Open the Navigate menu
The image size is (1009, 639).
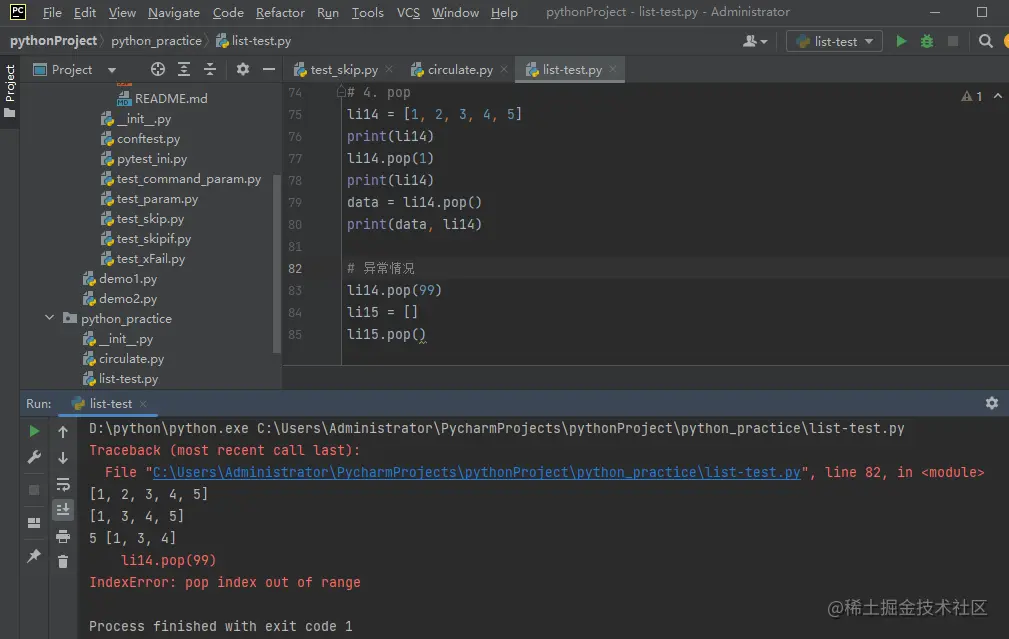tap(174, 12)
